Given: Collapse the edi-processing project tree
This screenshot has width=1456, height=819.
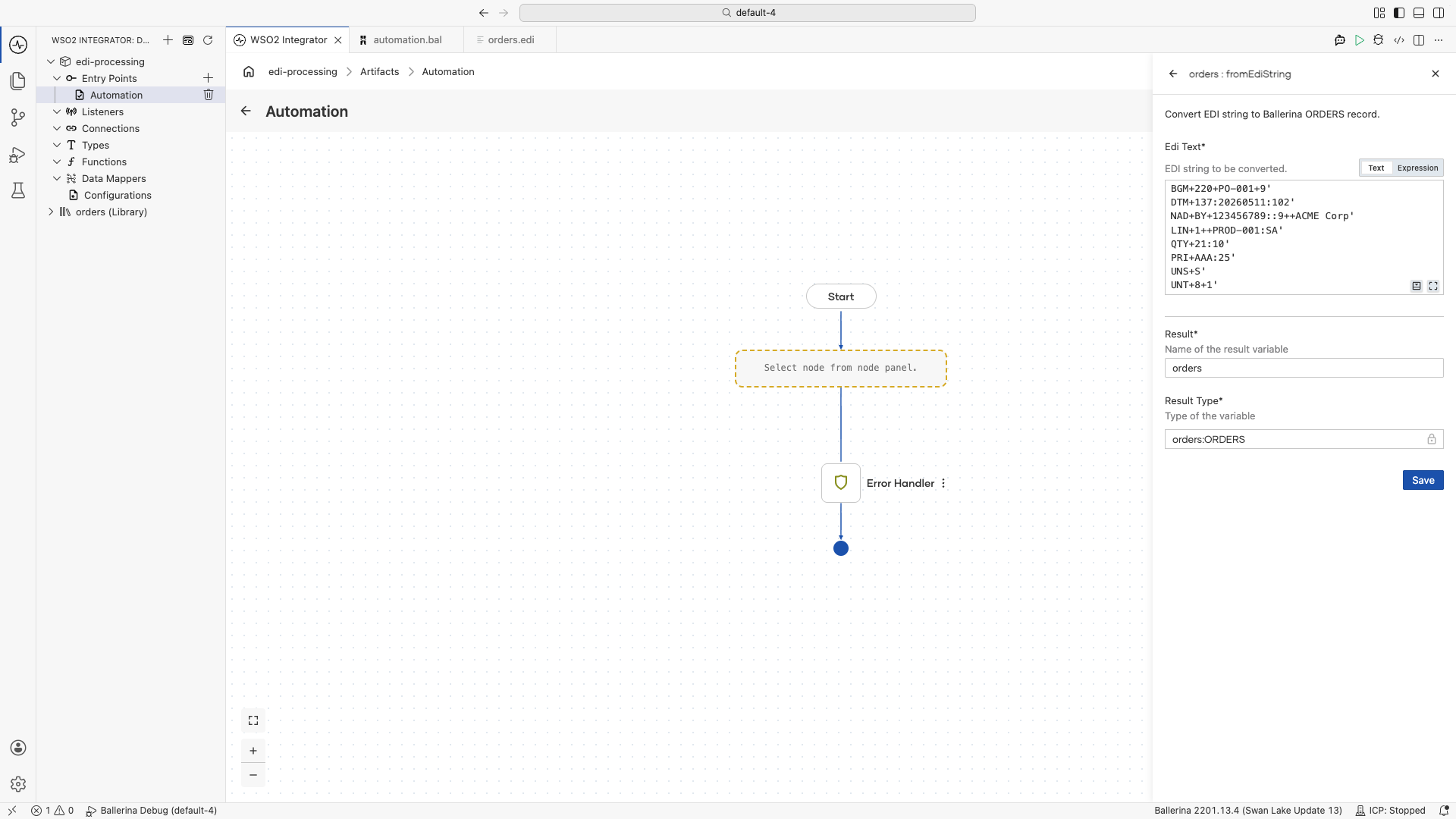Looking at the screenshot, I should pos(51,61).
